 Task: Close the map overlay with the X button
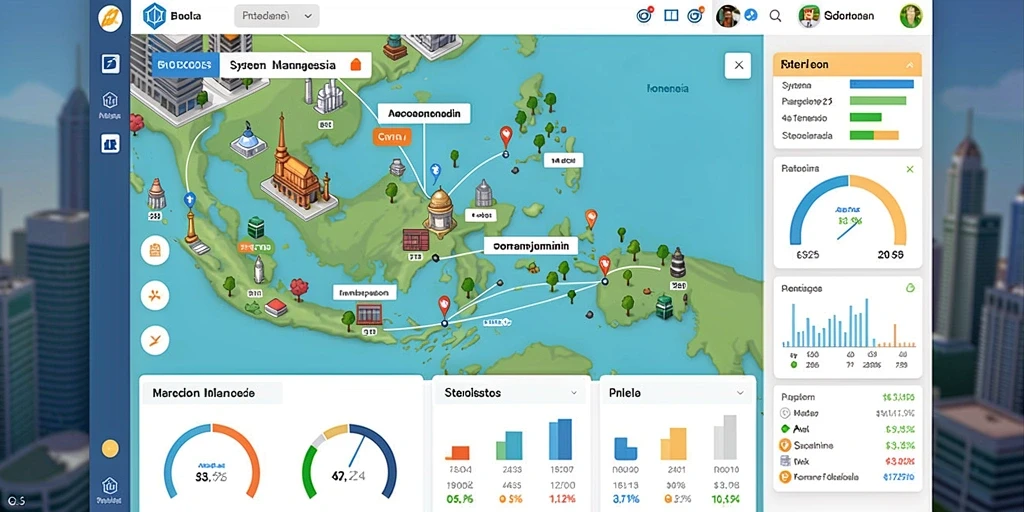tap(738, 65)
